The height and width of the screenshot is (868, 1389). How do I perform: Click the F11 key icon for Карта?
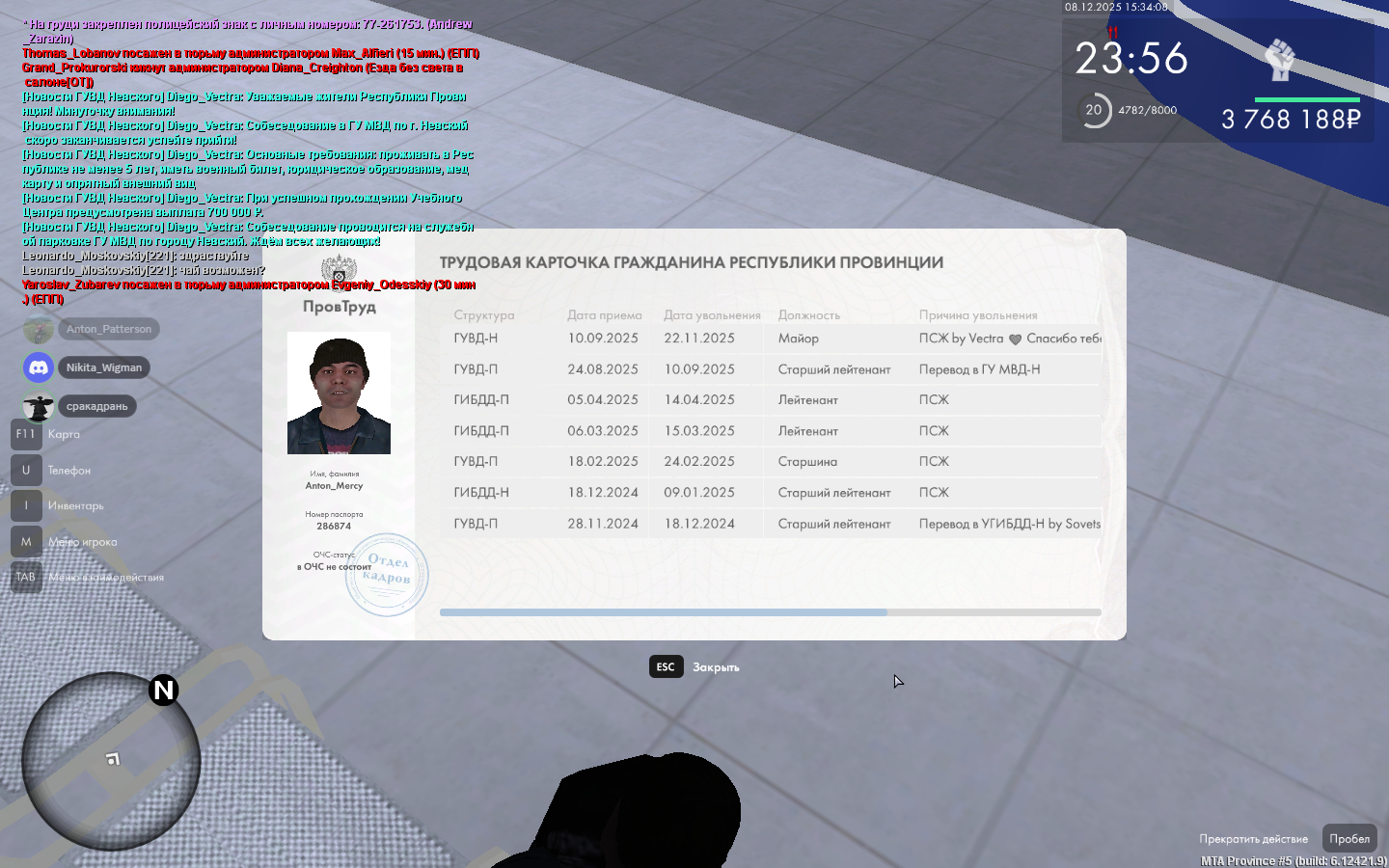[x=26, y=434]
